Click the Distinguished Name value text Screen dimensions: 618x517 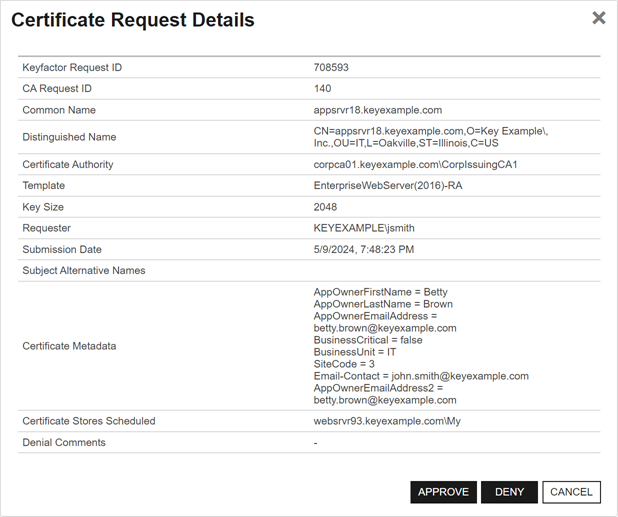(x=430, y=137)
